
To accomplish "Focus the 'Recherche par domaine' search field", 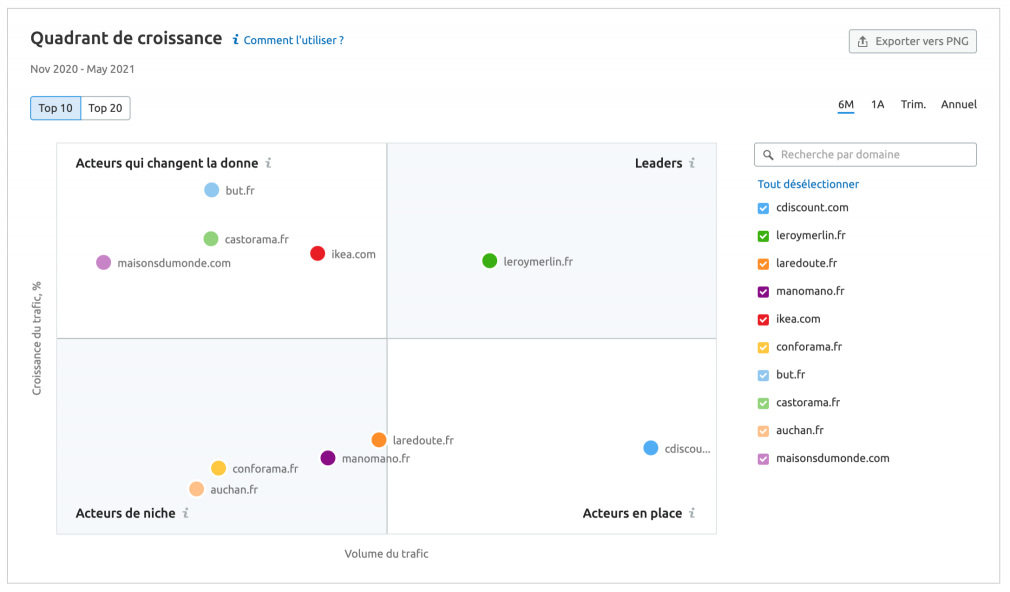I will [x=865, y=155].
